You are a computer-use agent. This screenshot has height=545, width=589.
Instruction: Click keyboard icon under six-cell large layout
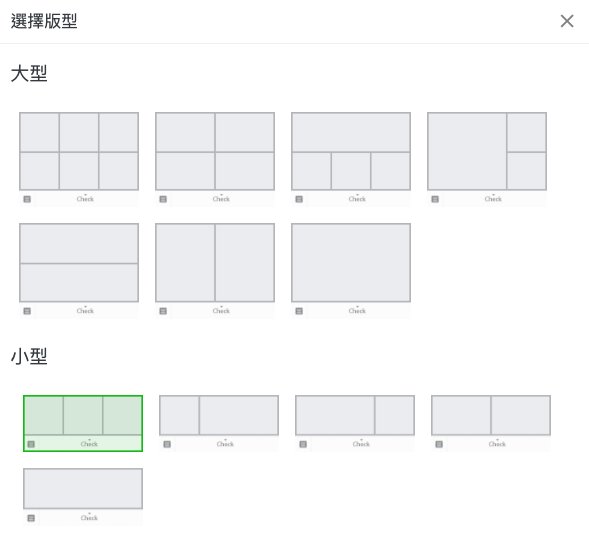click(27, 199)
